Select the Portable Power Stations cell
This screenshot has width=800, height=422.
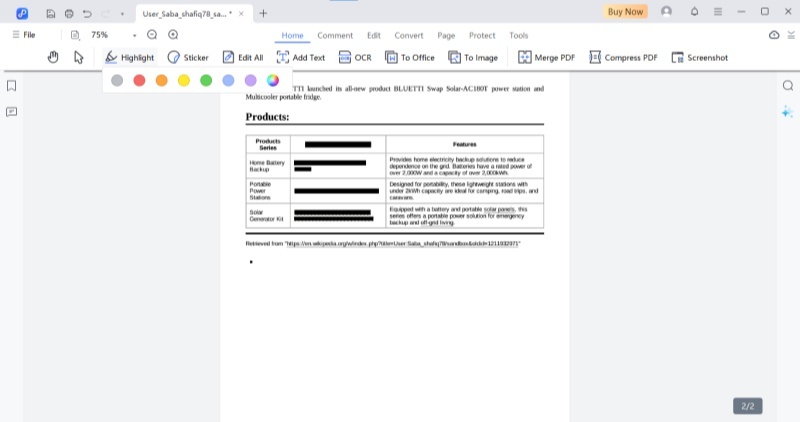(x=268, y=191)
